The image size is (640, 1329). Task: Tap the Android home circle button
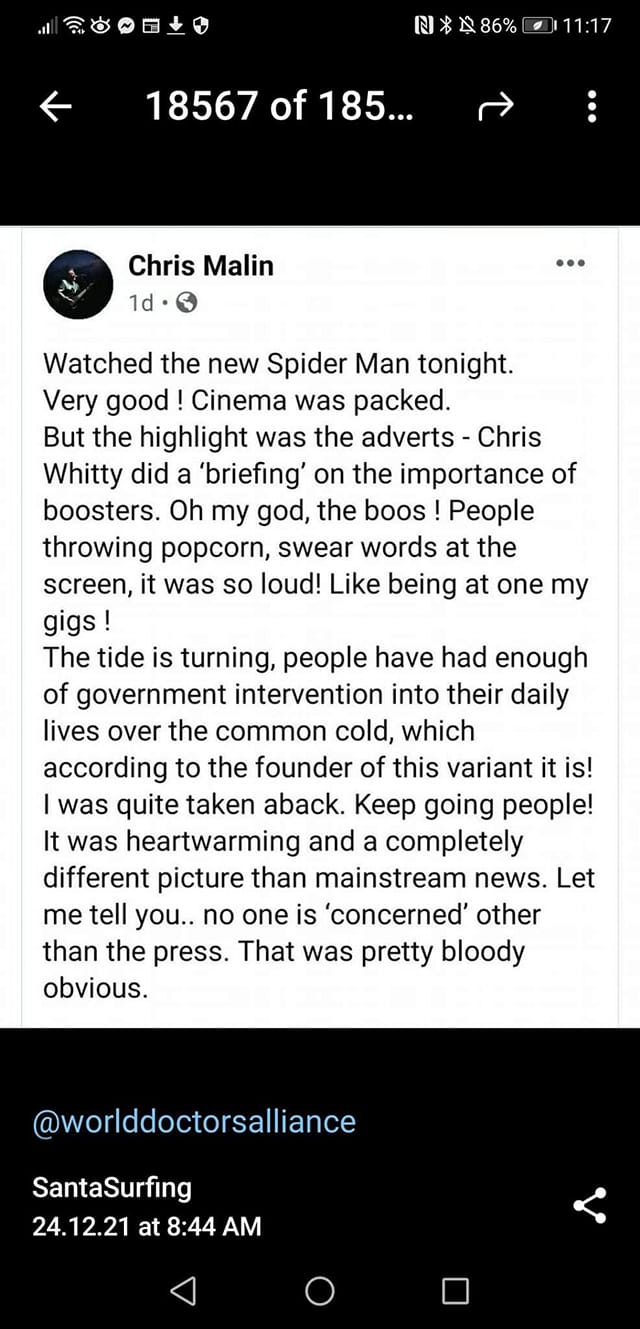click(x=320, y=1291)
